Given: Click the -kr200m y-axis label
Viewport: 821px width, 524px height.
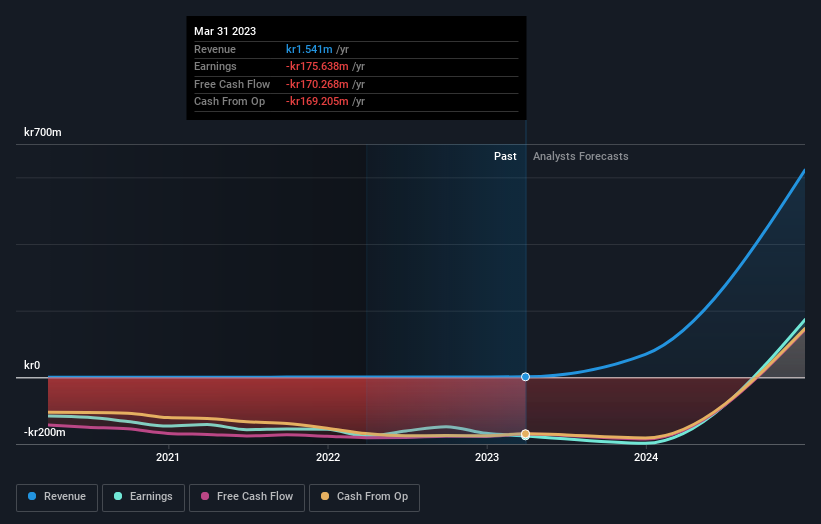Looking at the screenshot, I should point(45,432).
